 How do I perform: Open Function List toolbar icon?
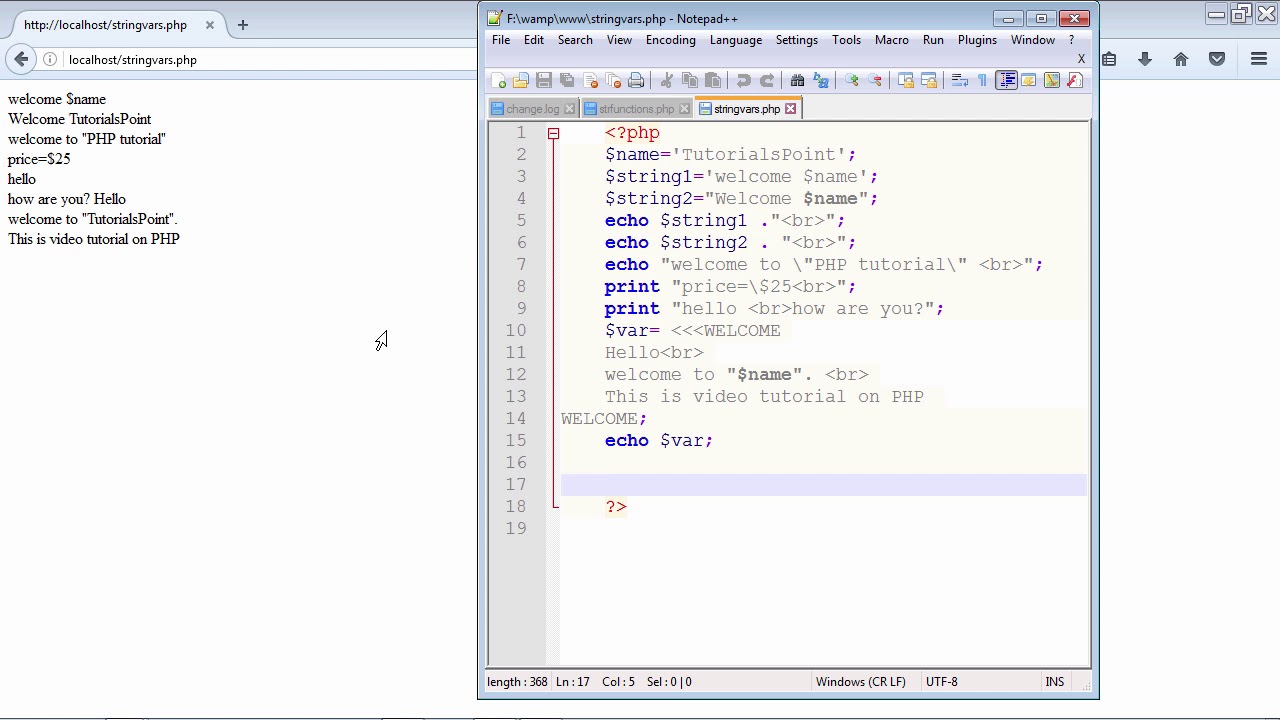1075,81
